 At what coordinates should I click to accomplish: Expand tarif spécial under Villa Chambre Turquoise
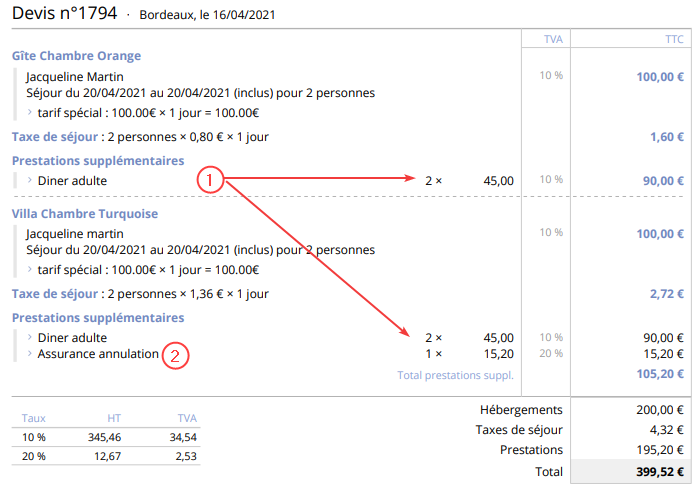click(30, 269)
